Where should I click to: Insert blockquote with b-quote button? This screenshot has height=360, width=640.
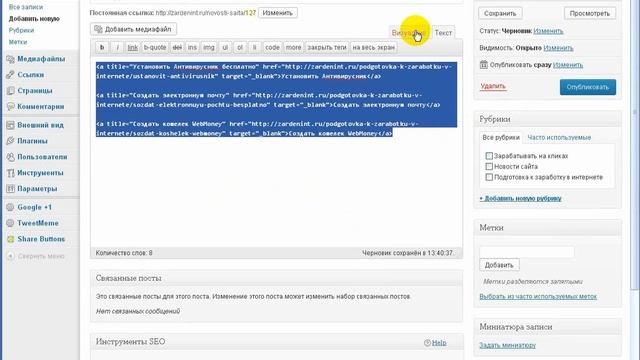[155, 47]
